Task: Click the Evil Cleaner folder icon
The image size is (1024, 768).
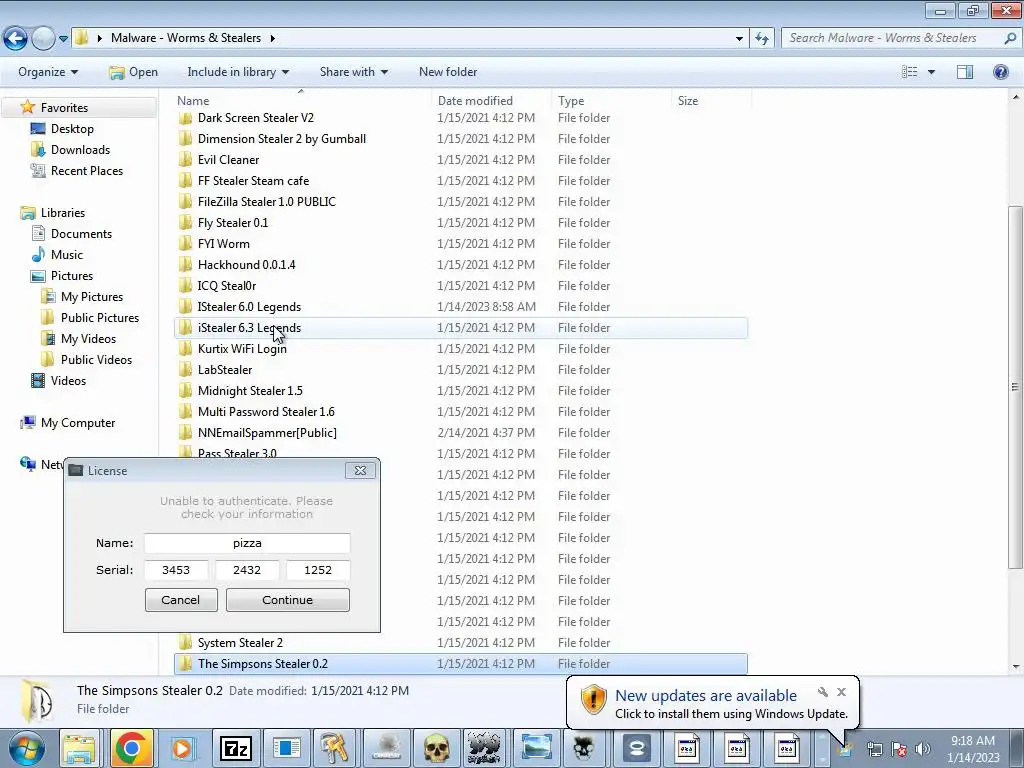Action: [x=185, y=160]
